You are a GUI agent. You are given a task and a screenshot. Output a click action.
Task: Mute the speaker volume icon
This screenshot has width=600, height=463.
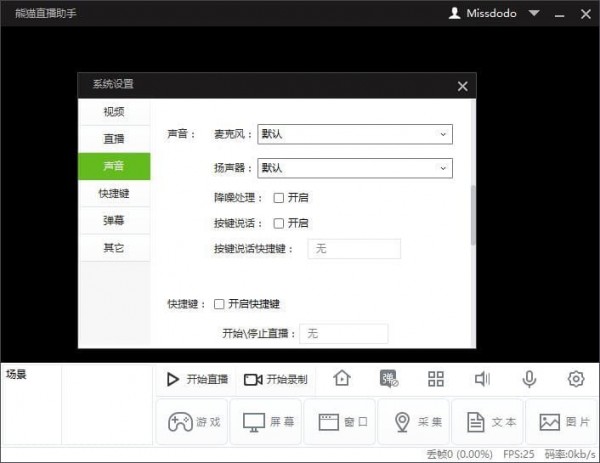[x=482, y=379]
